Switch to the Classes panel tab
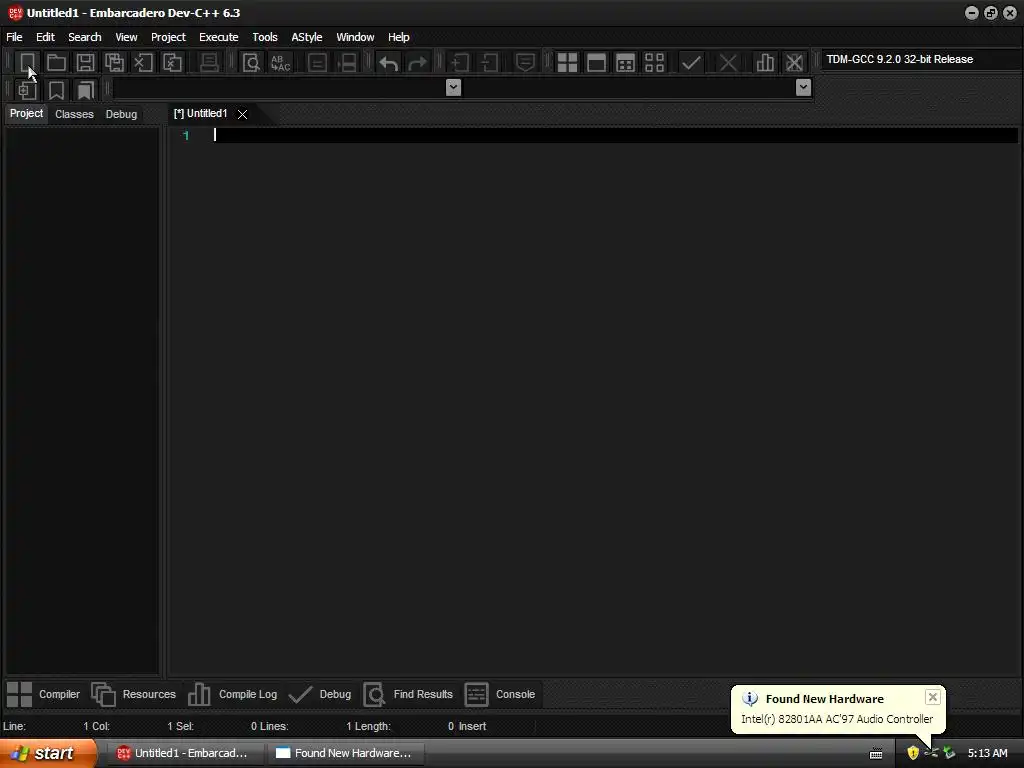 coord(74,114)
